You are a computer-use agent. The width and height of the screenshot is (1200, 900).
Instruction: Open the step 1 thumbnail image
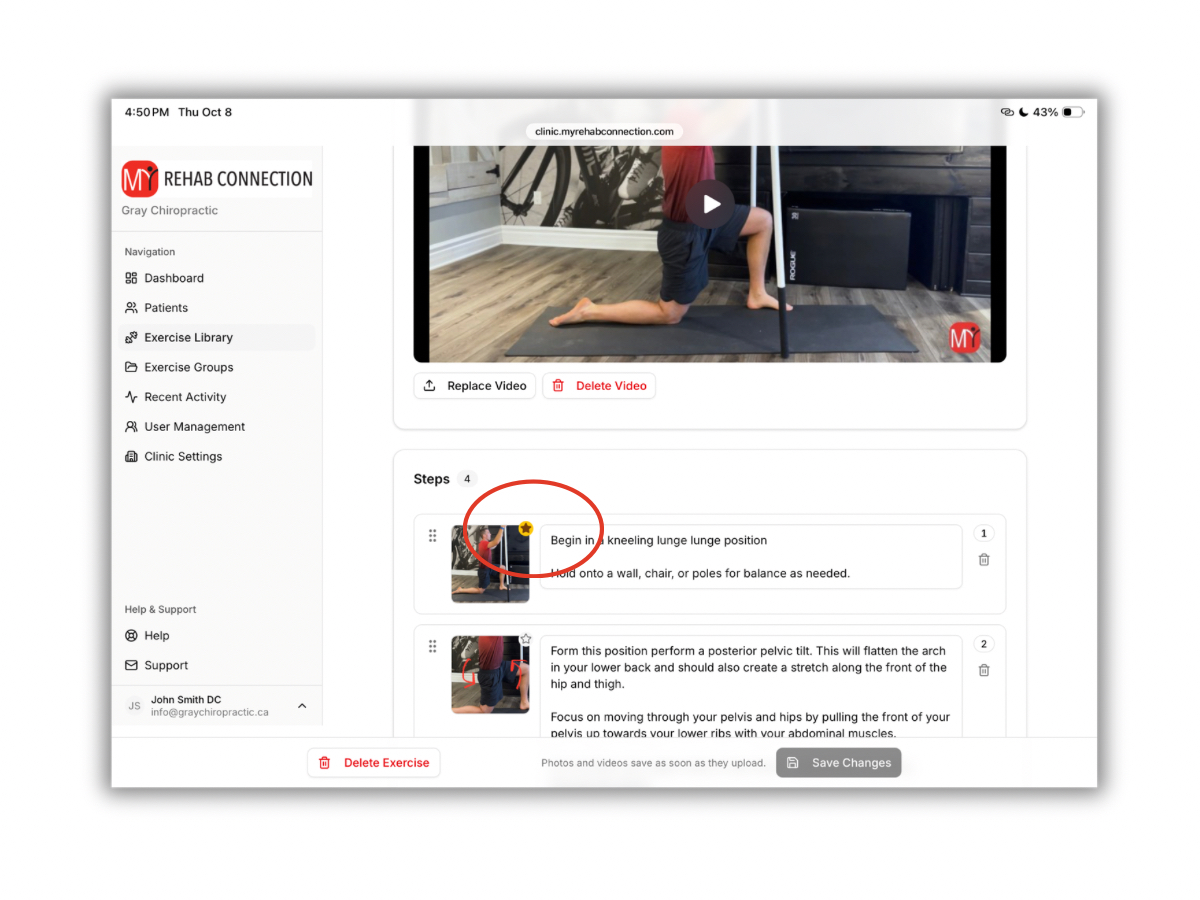[490, 564]
